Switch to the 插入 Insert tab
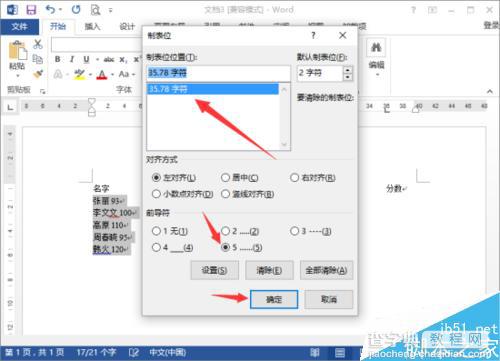Screen dimensions: 500x361 point(92,27)
